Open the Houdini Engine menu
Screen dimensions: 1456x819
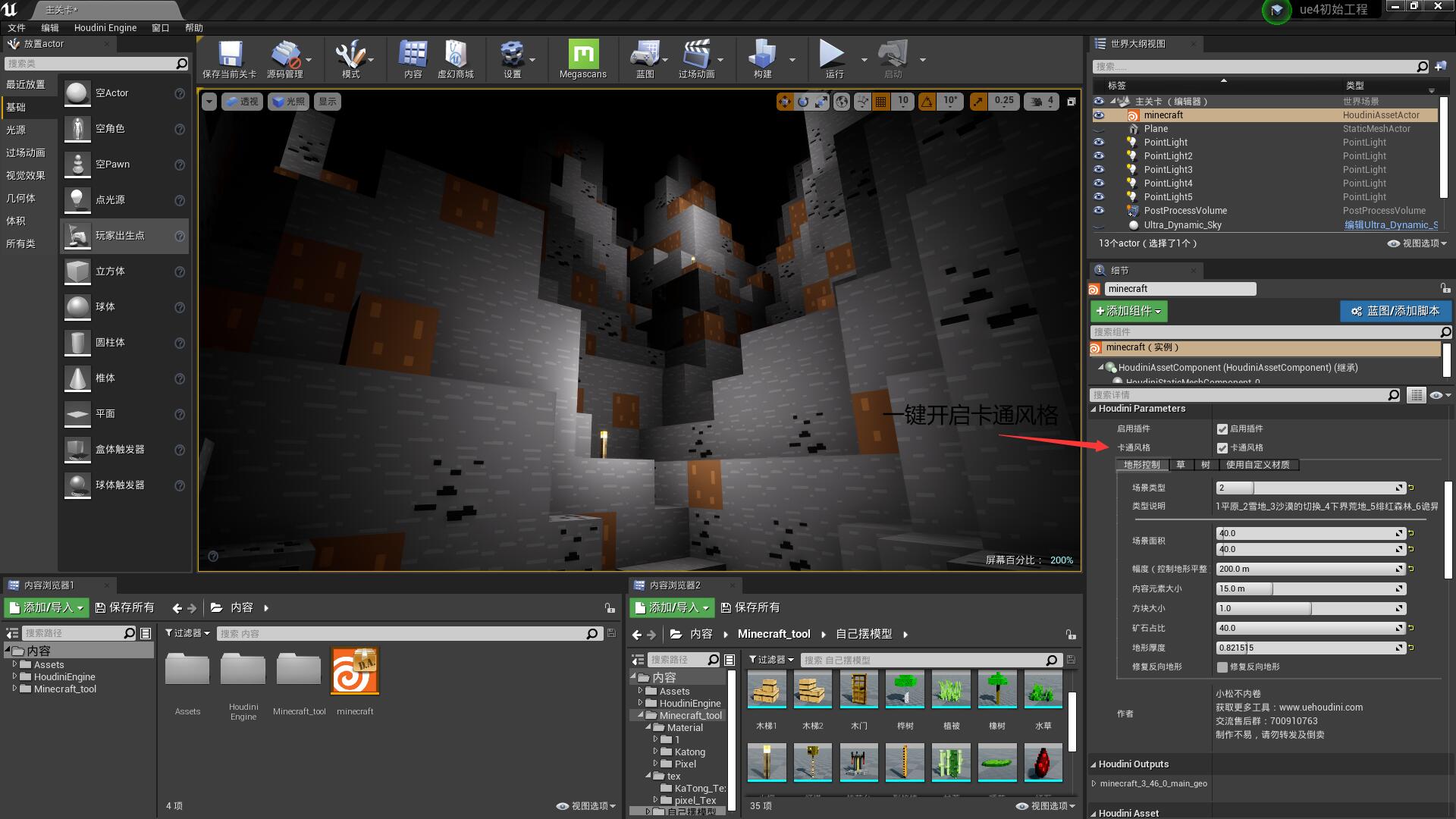point(105,27)
